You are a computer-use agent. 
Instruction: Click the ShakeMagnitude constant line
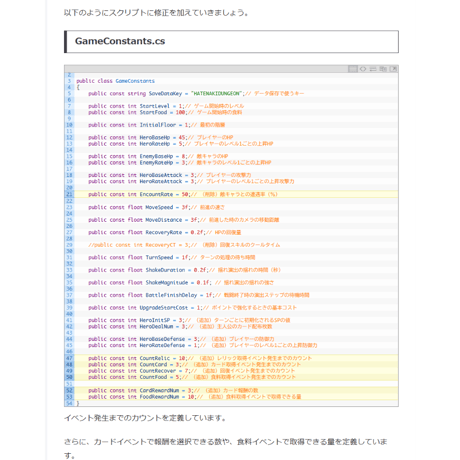[181, 282]
